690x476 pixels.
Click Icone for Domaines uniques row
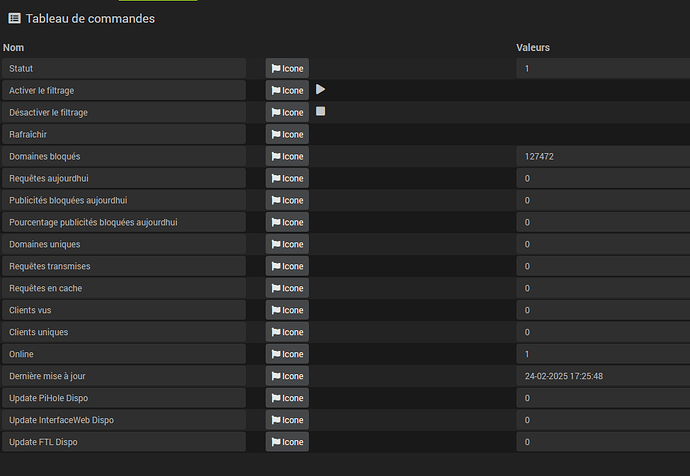(x=287, y=244)
